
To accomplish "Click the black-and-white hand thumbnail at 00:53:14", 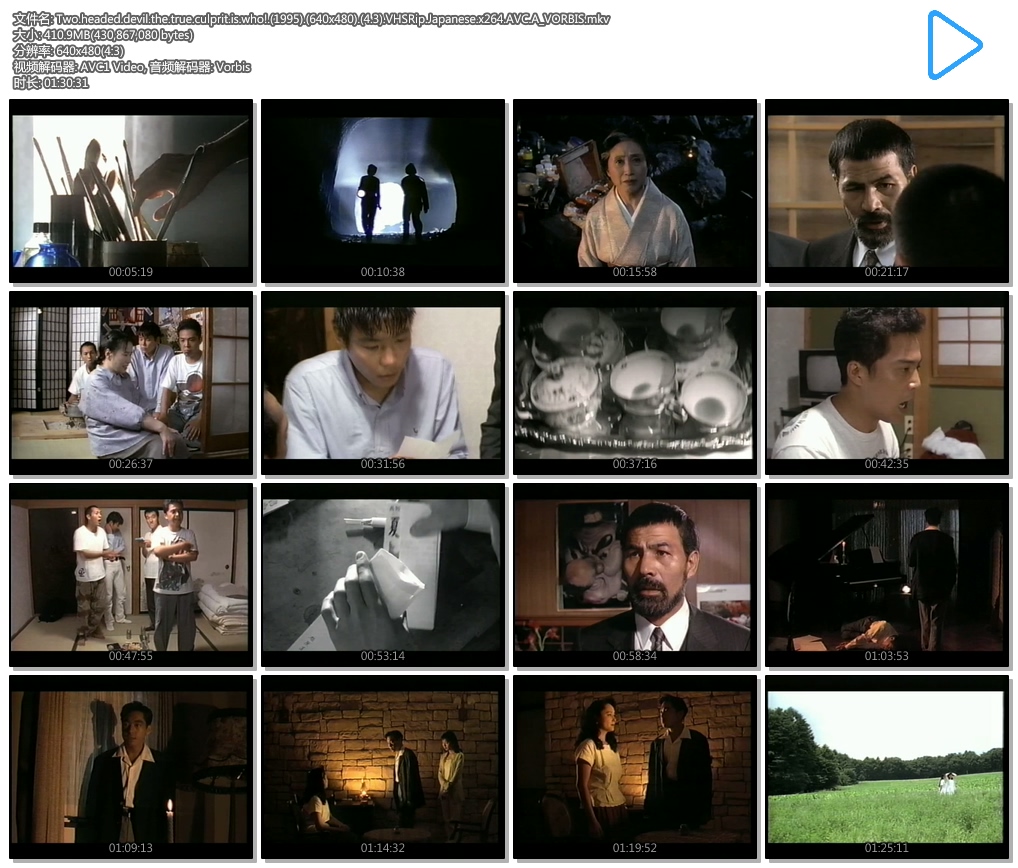I will coord(383,574).
